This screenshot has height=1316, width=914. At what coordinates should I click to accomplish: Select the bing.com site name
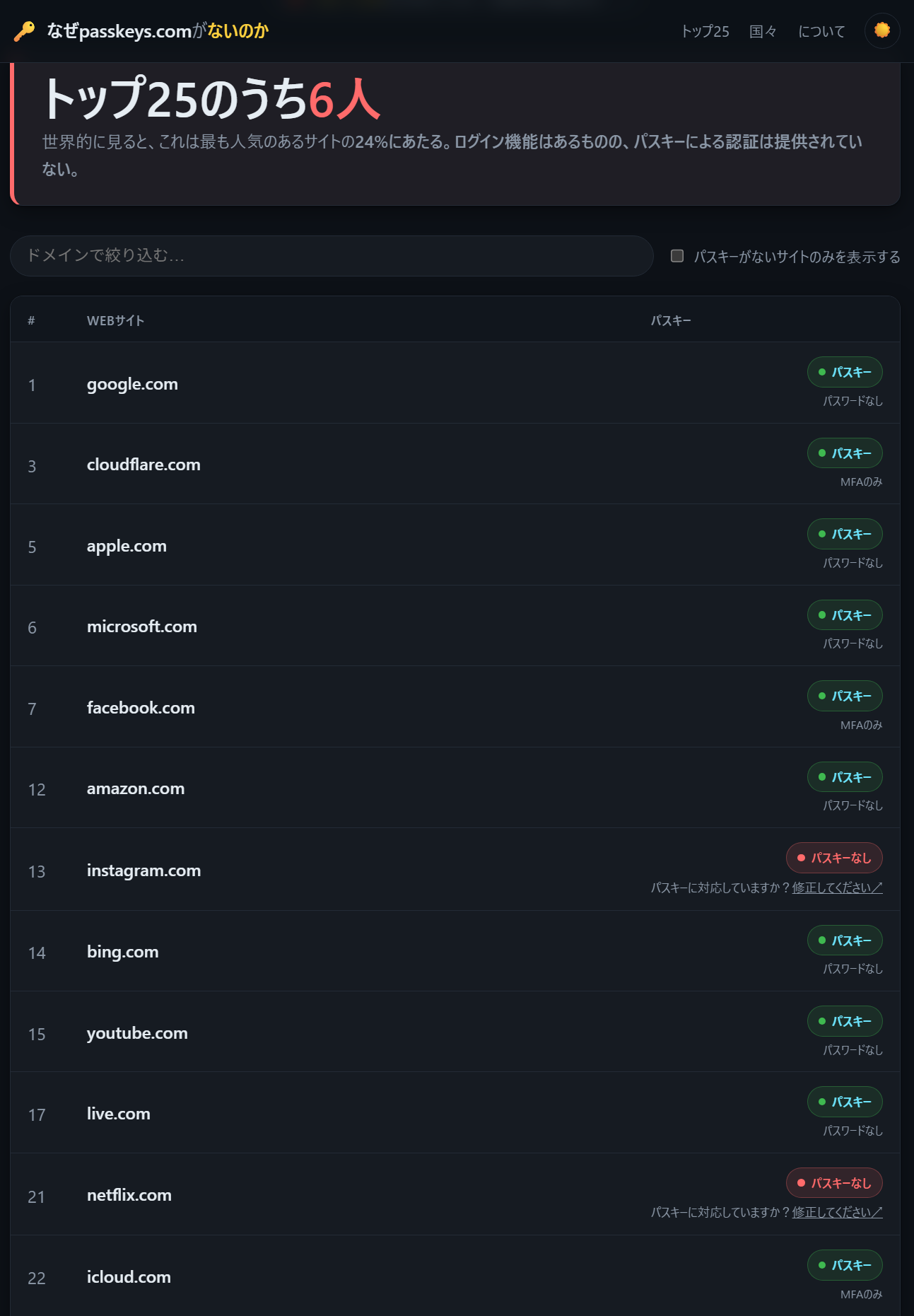pyautogui.click(x=122, y=952)
